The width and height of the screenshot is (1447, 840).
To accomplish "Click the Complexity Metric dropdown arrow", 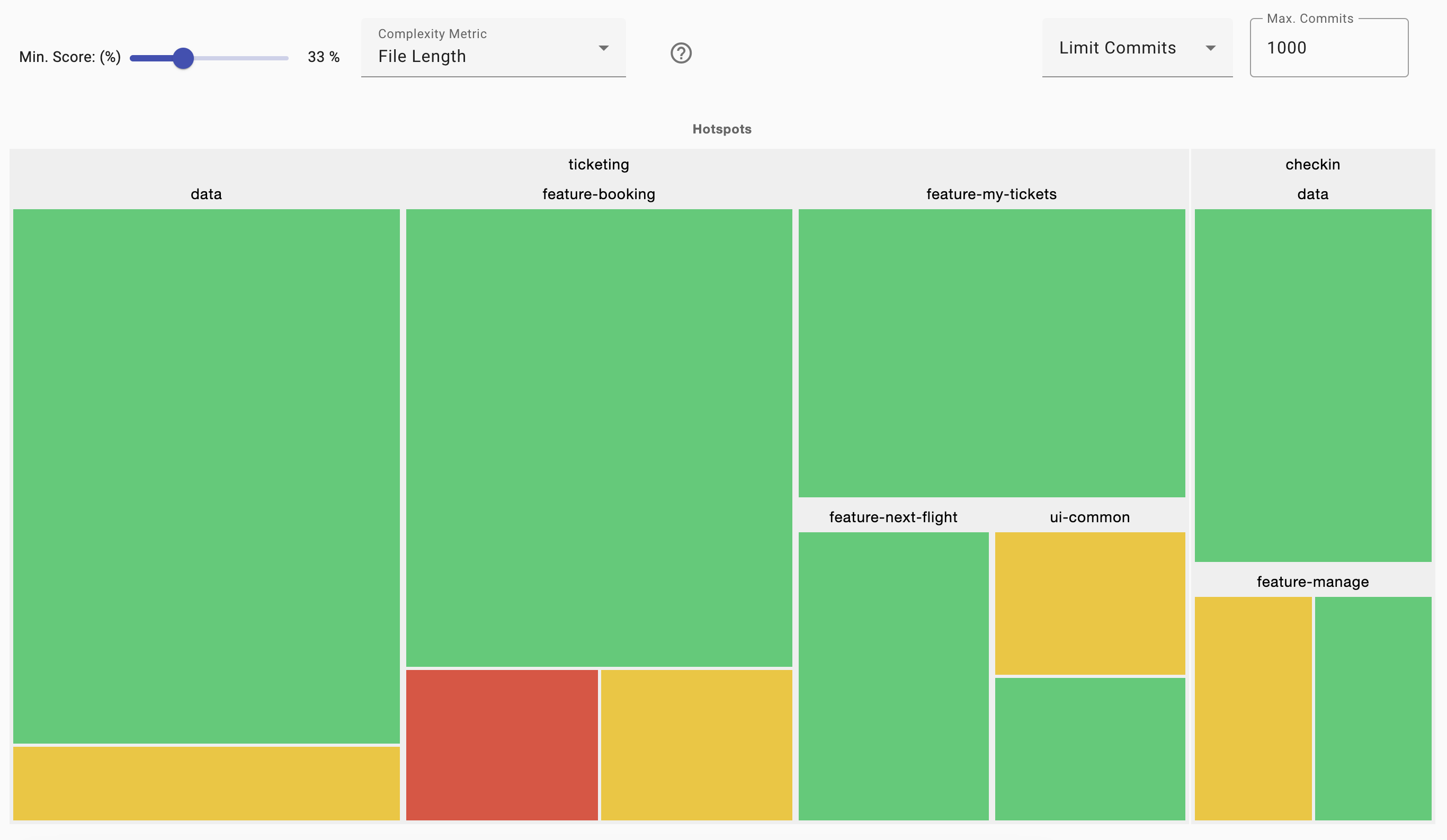I will click(x=603, y=48).
